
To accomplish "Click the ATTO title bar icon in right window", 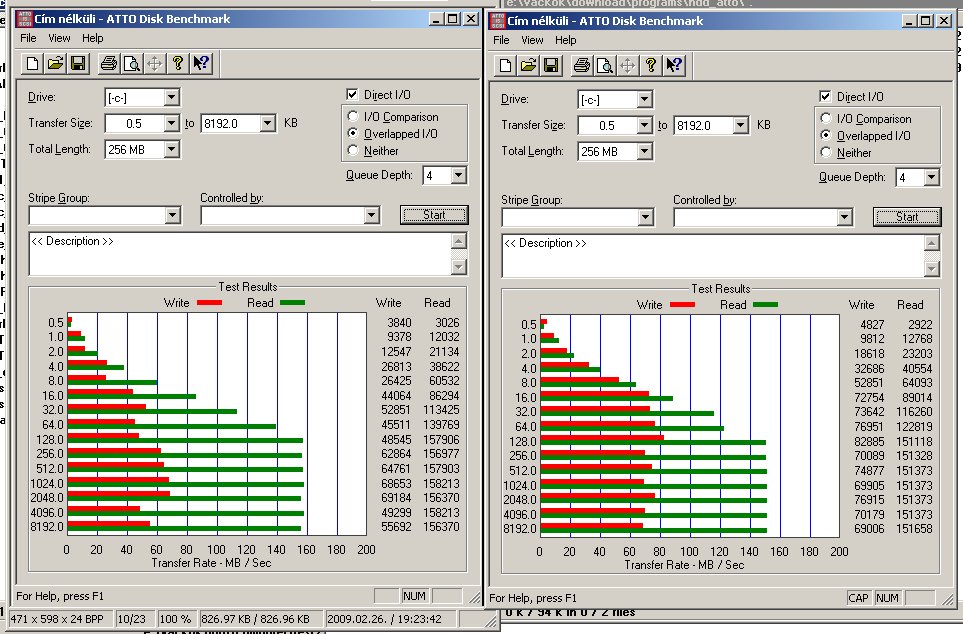I will click(x=497, y=21).
